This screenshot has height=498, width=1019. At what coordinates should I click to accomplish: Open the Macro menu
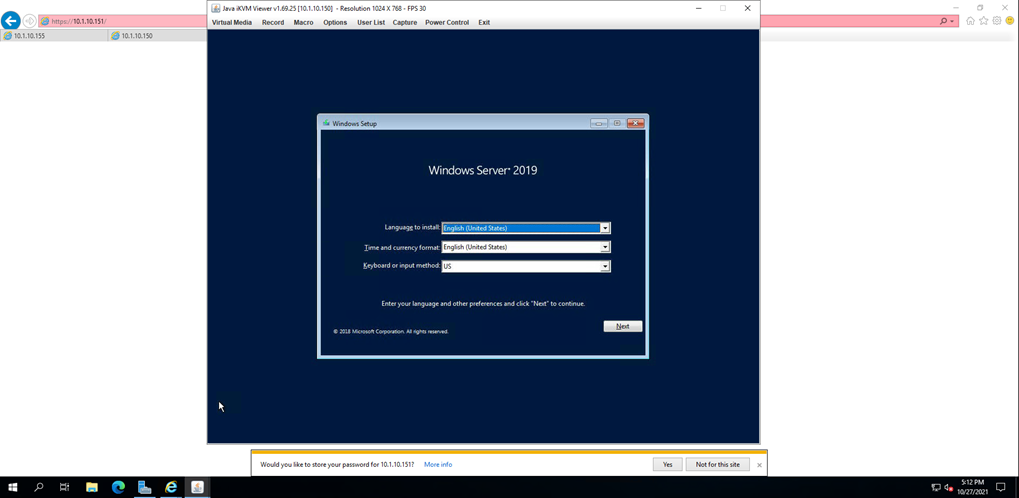click(x=303, y=22)
